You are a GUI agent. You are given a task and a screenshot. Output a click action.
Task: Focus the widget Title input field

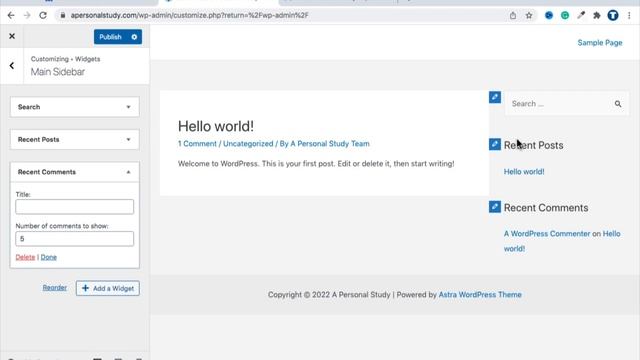pos(75,207)
